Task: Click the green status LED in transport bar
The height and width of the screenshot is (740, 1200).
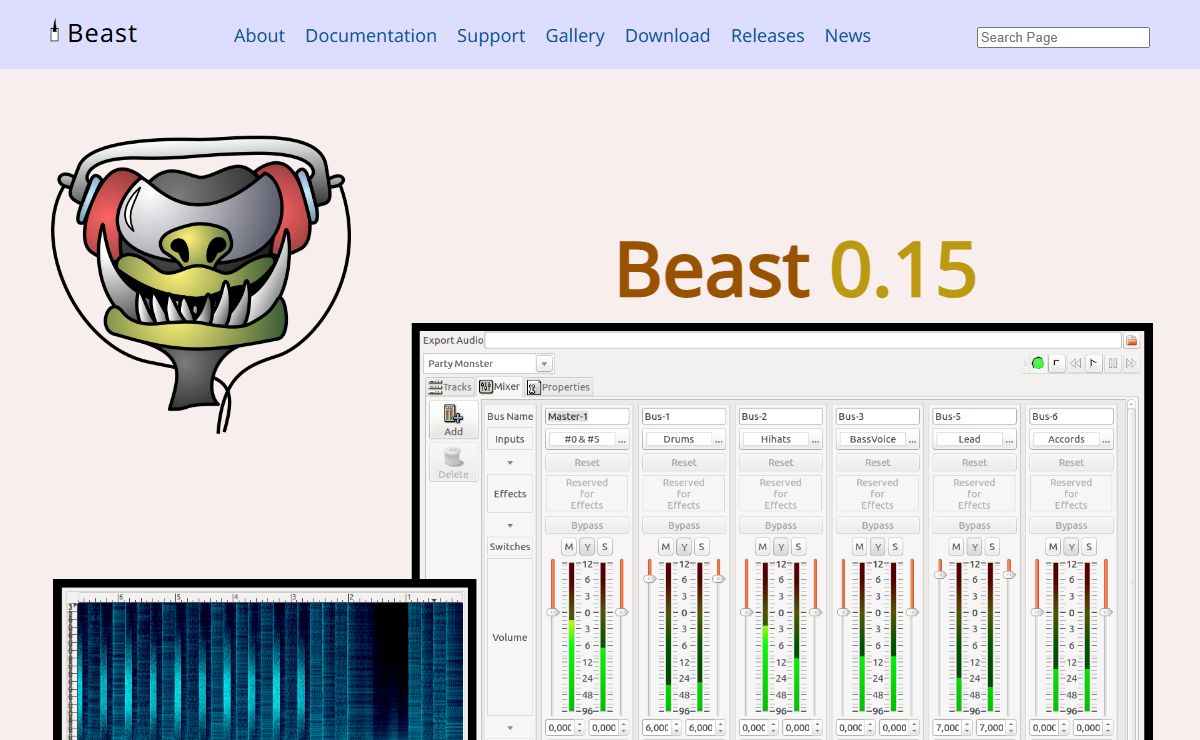Action: click(1038, 363)
